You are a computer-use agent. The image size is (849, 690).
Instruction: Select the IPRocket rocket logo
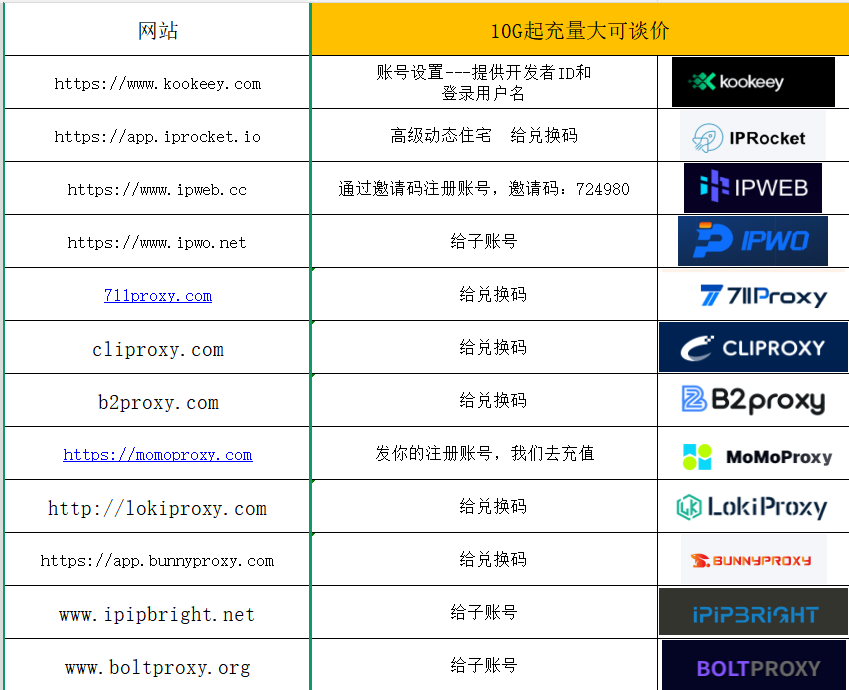coord(752,136)
